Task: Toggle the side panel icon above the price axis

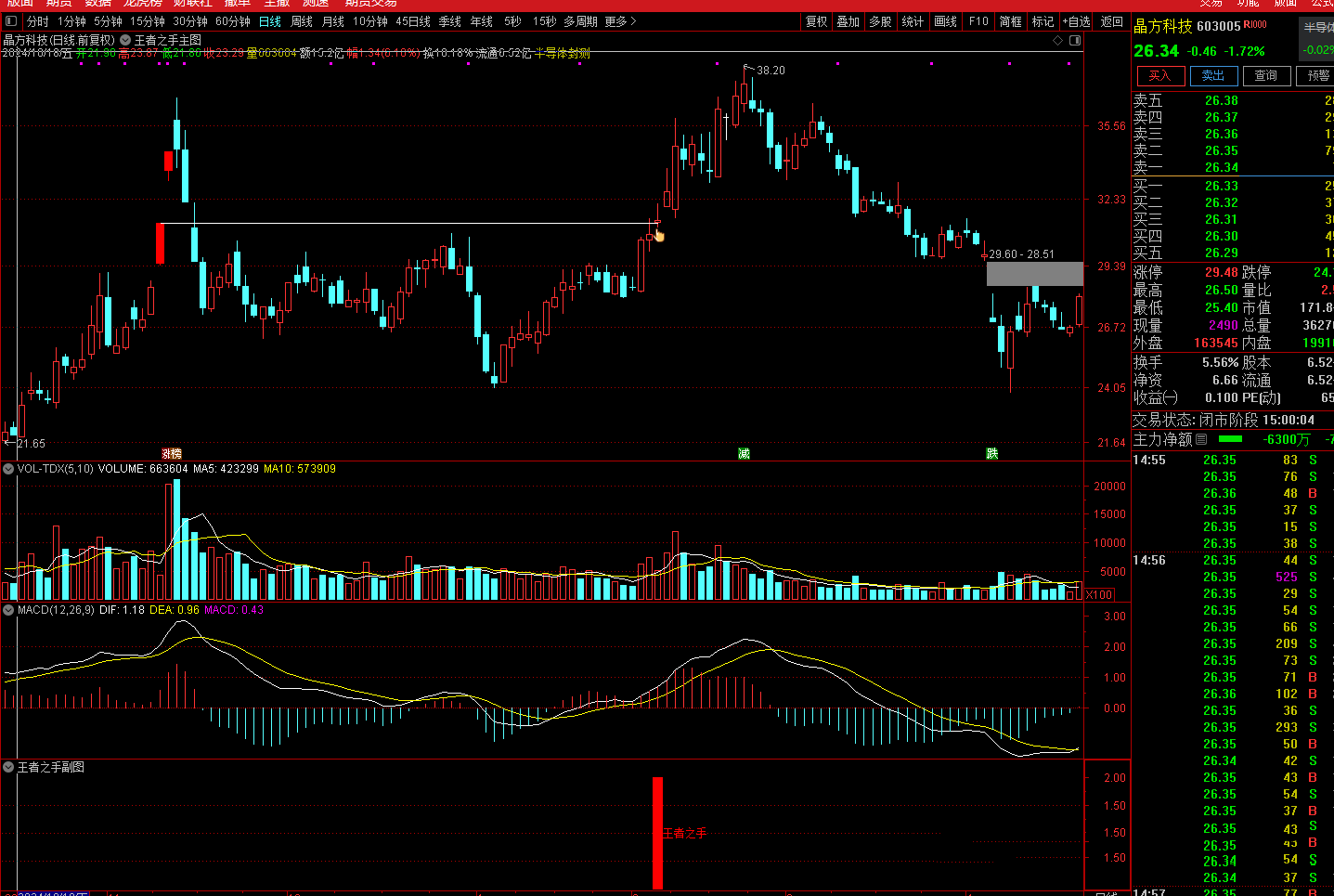Action: [1075, 41]
